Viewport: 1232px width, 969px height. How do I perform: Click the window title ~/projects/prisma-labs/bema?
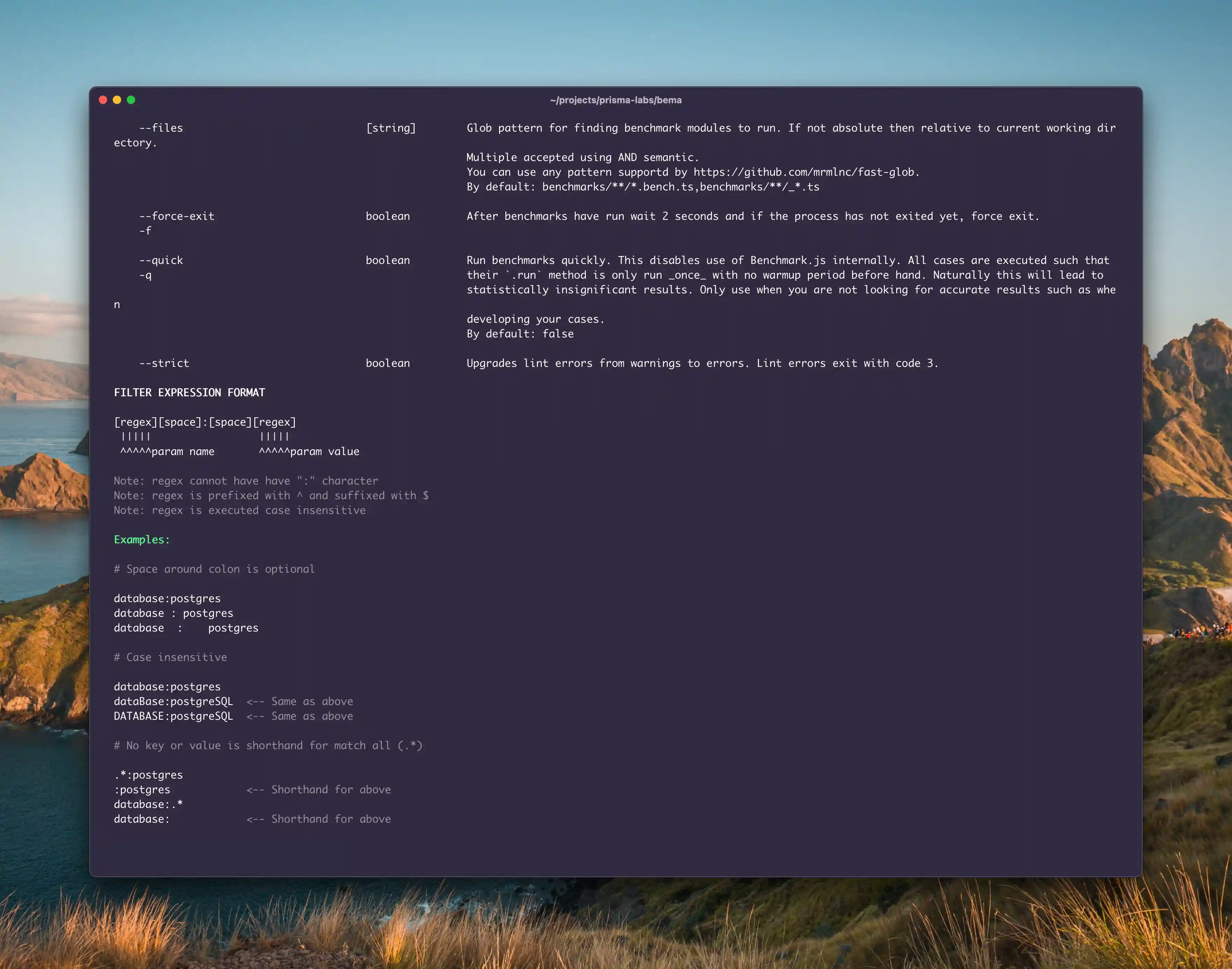615,100
